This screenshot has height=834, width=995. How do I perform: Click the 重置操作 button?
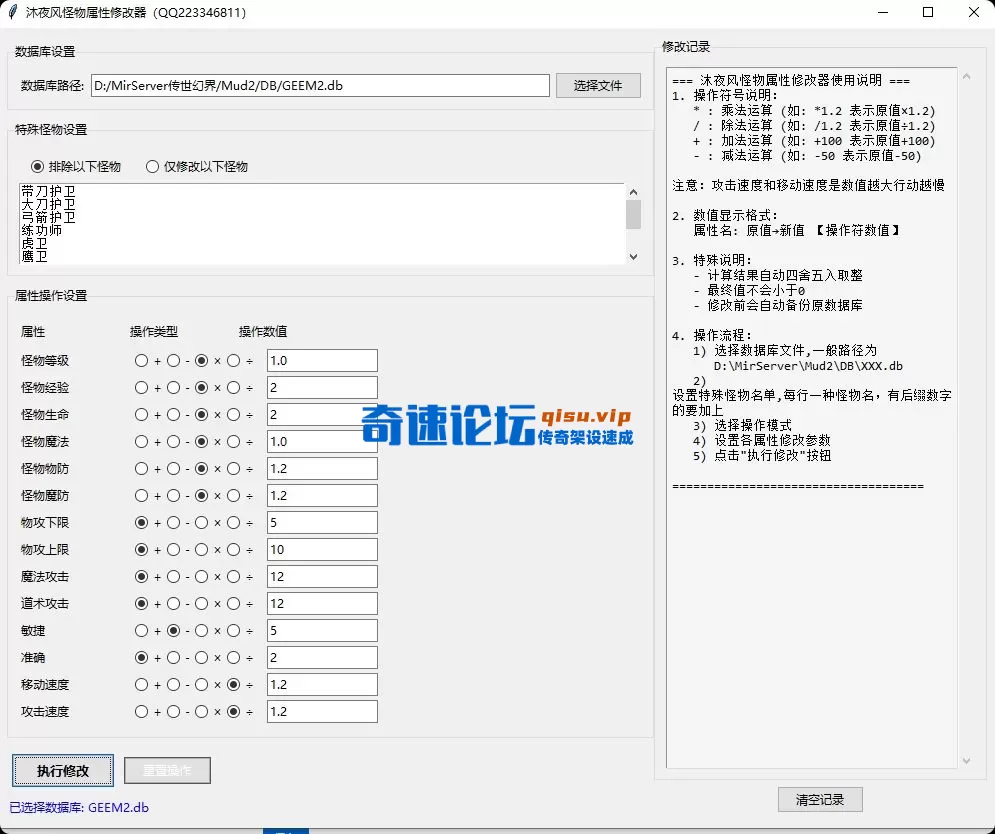[166, 770]
